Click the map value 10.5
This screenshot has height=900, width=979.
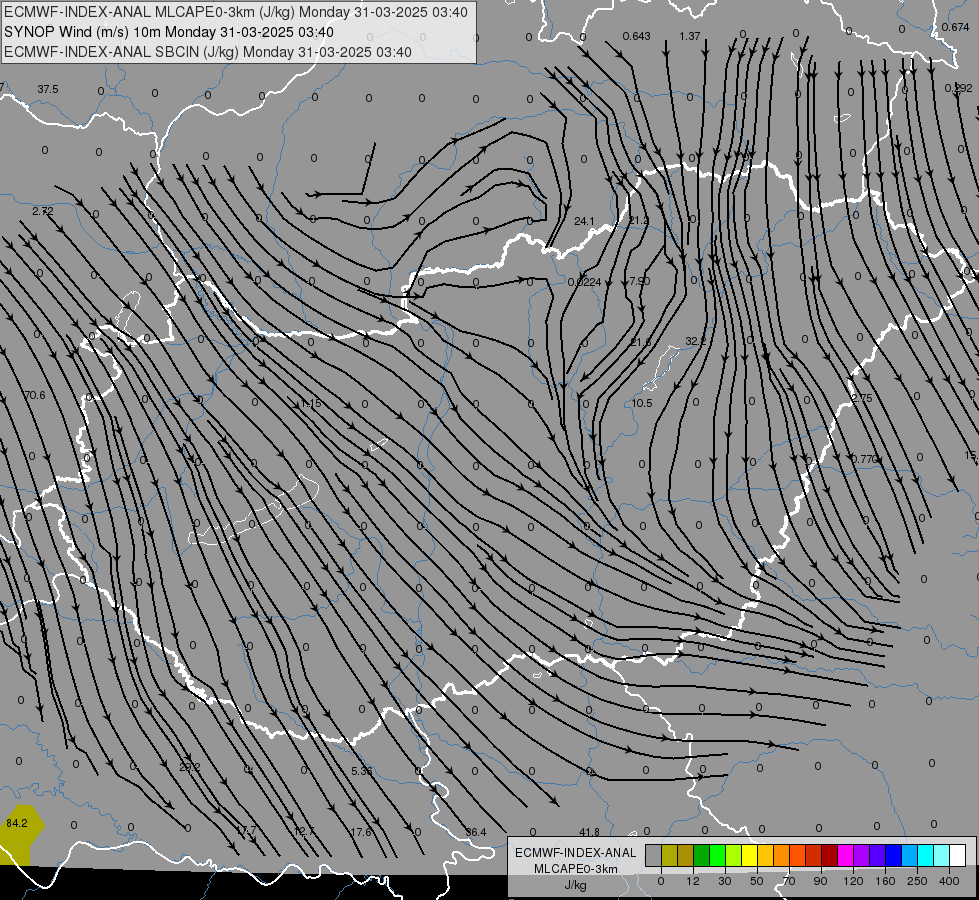pos(641,403)
